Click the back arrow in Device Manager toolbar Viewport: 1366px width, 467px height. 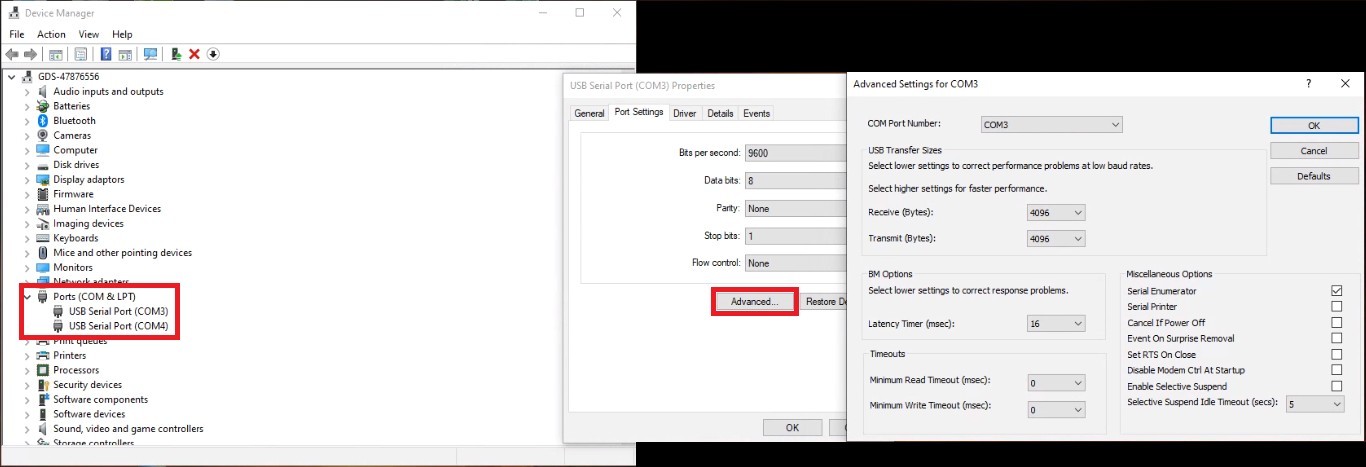tap(12, 54)
